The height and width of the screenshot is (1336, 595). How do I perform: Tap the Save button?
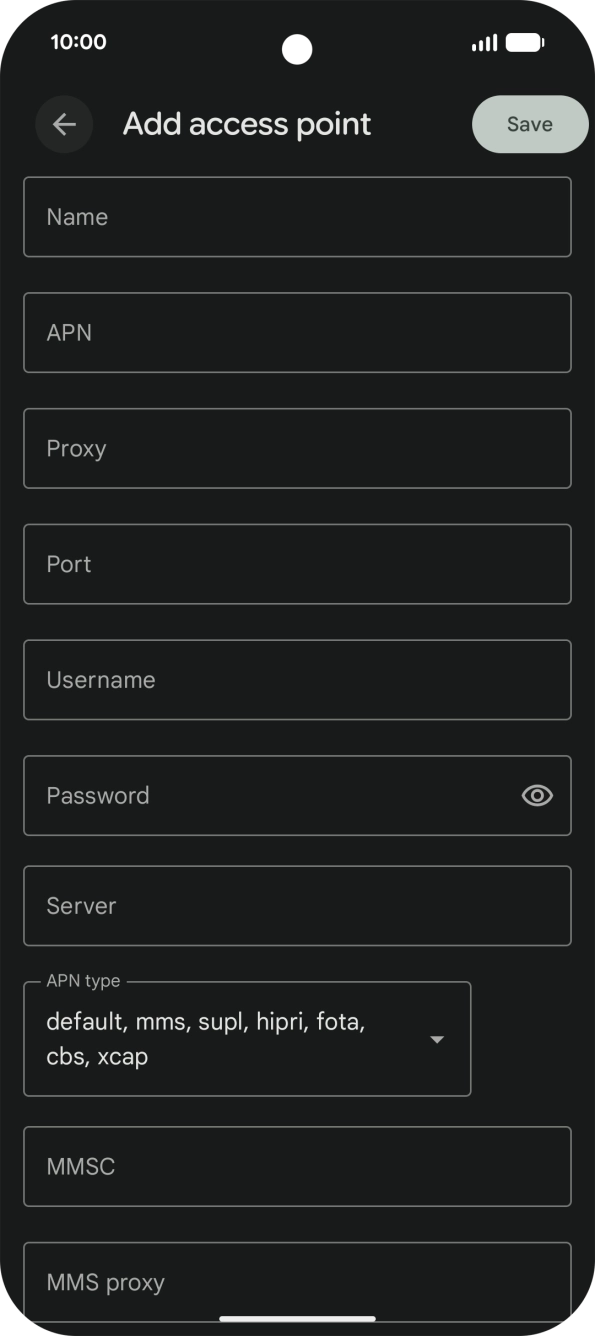tap(530, 124)
